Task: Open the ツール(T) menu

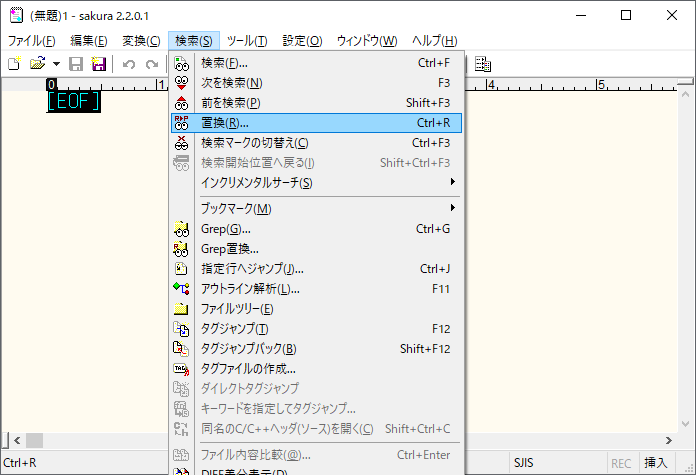Action: [x=247, y=41]
